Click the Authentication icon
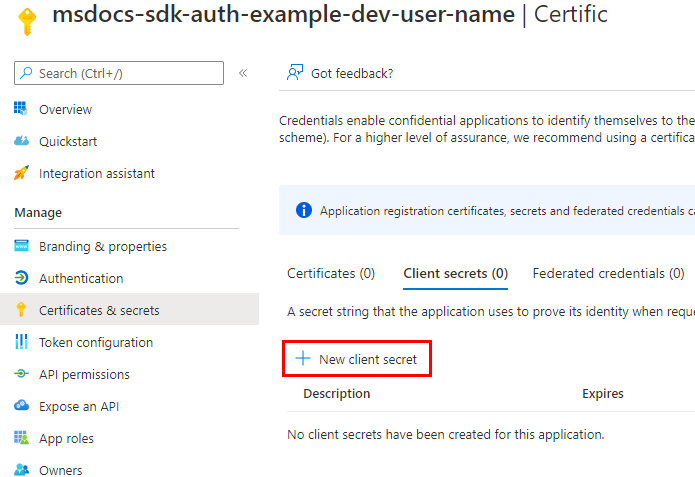Viewport: 695px width, 477px height. pyautogui.click(x=21, y=278)
